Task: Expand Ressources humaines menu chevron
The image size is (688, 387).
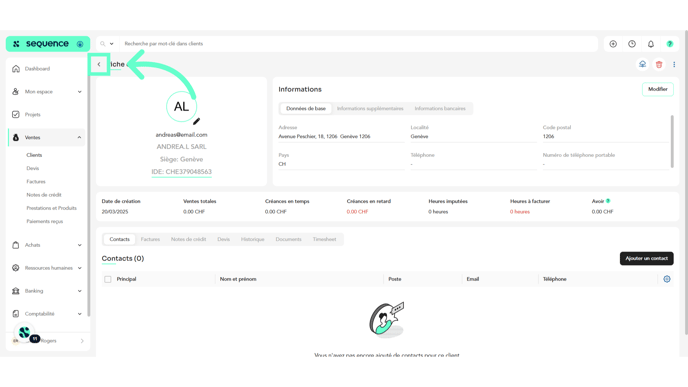Action: tap(79, 268)
